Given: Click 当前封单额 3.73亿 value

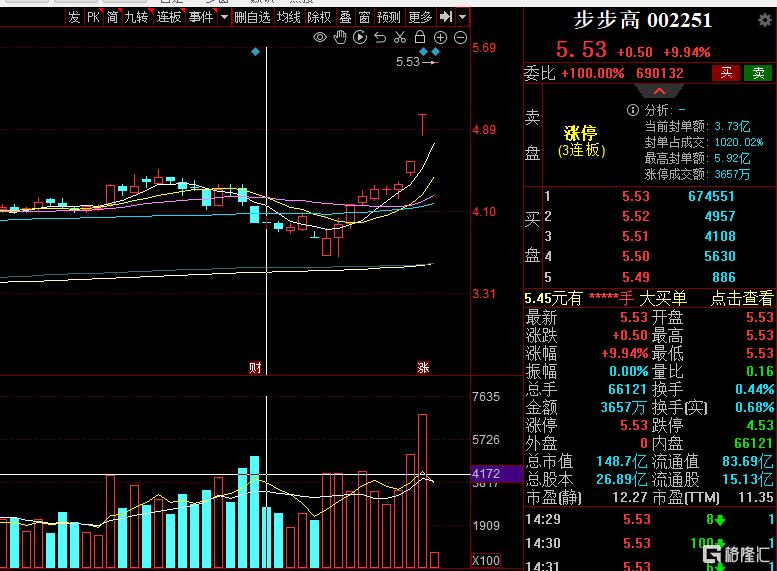Looking at the screenshot, I should click(732, 126).
